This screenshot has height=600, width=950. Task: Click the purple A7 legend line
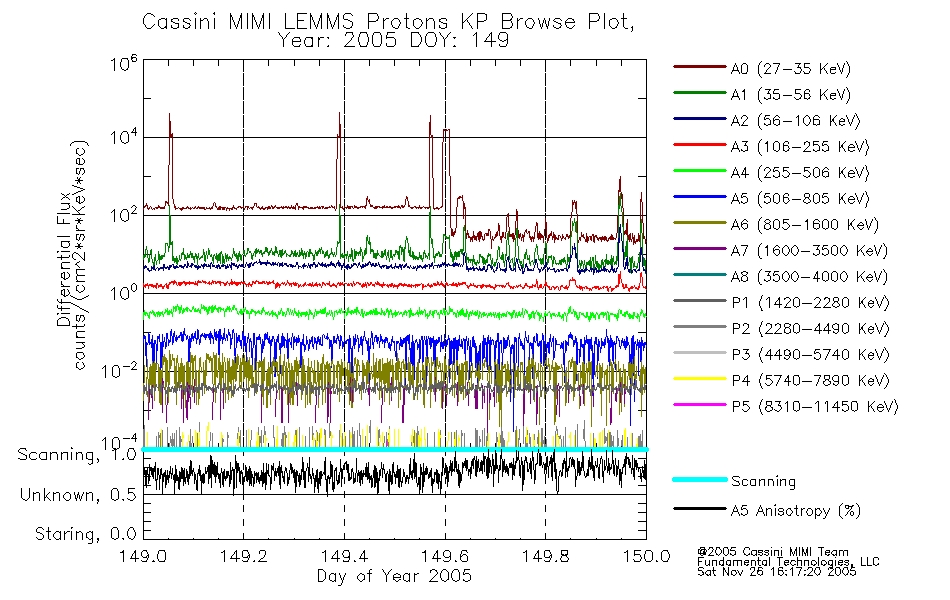[x=700, y=248]
